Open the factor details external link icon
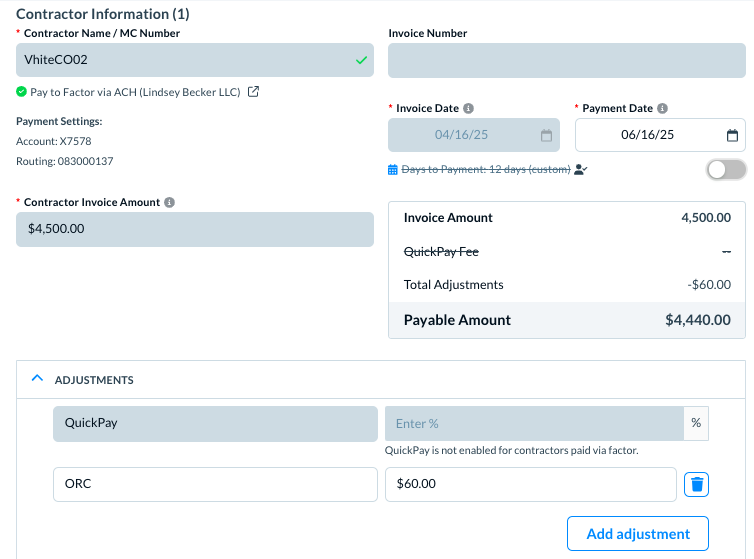 pyautogui.click(x=254, y=92)
